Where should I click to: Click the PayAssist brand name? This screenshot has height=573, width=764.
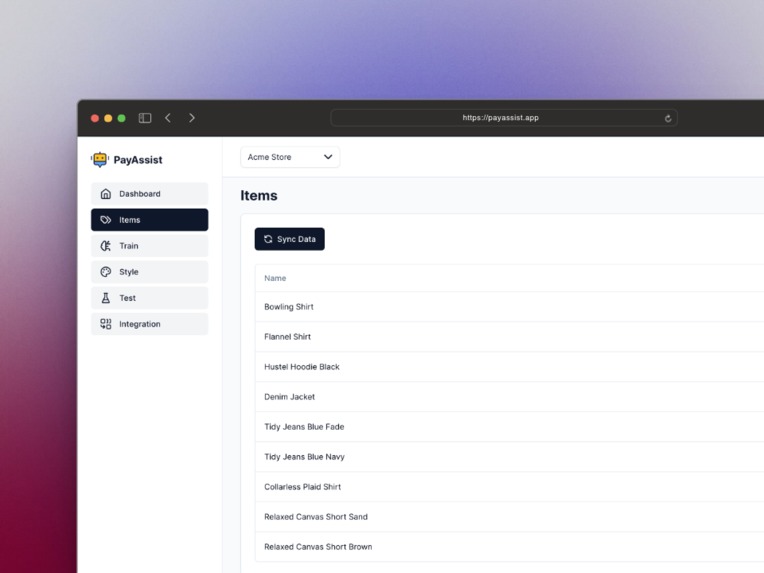138,160
